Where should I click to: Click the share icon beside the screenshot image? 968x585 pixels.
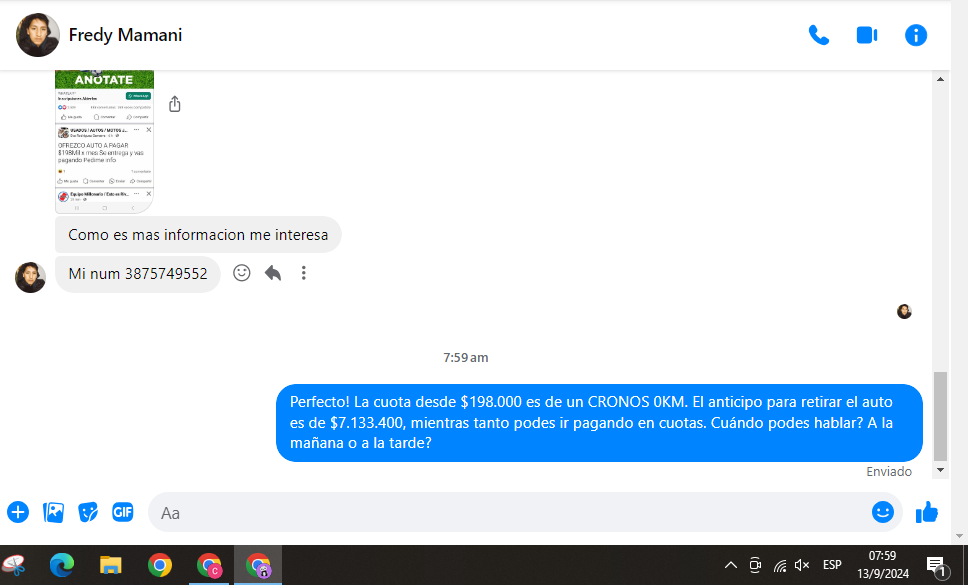(175, 104)
